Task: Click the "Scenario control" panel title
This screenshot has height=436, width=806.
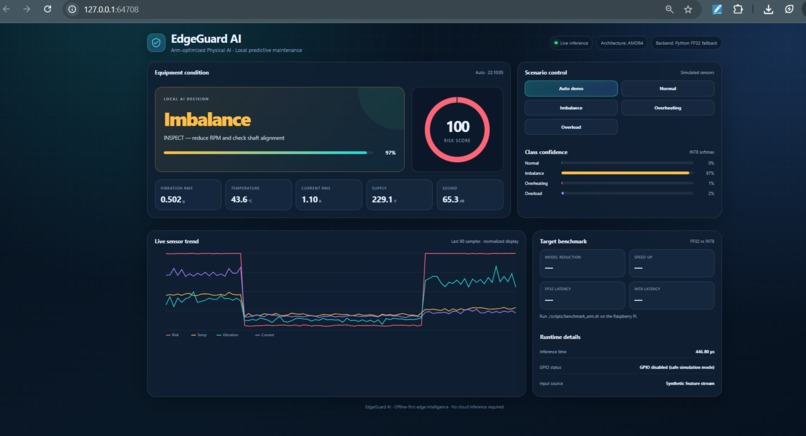Action: [x=546, y=72]
